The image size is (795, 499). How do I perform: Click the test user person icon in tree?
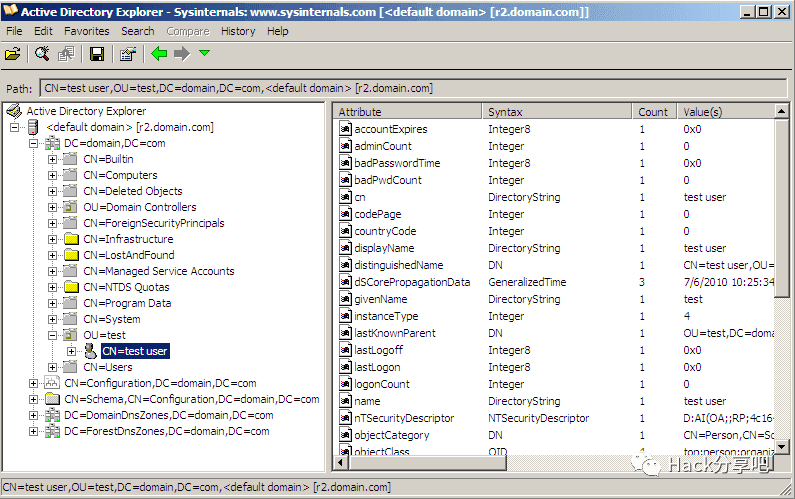tap(90, 351)
